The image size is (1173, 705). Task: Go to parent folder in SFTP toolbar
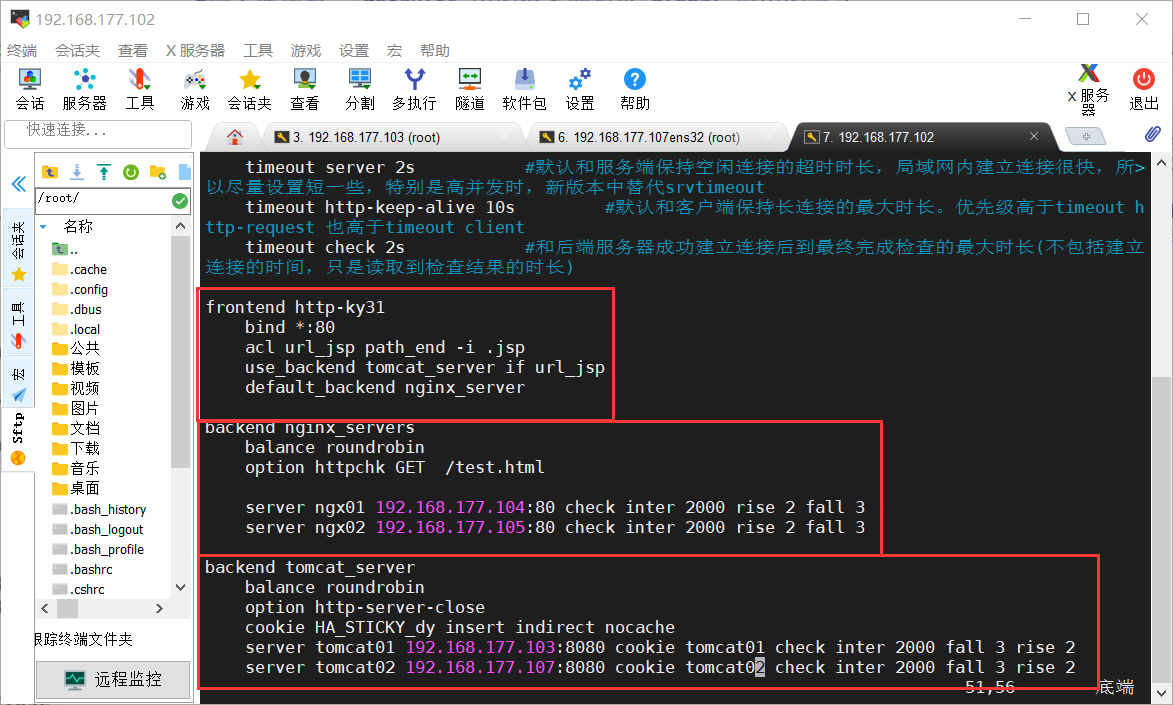(x=50, y=172)
